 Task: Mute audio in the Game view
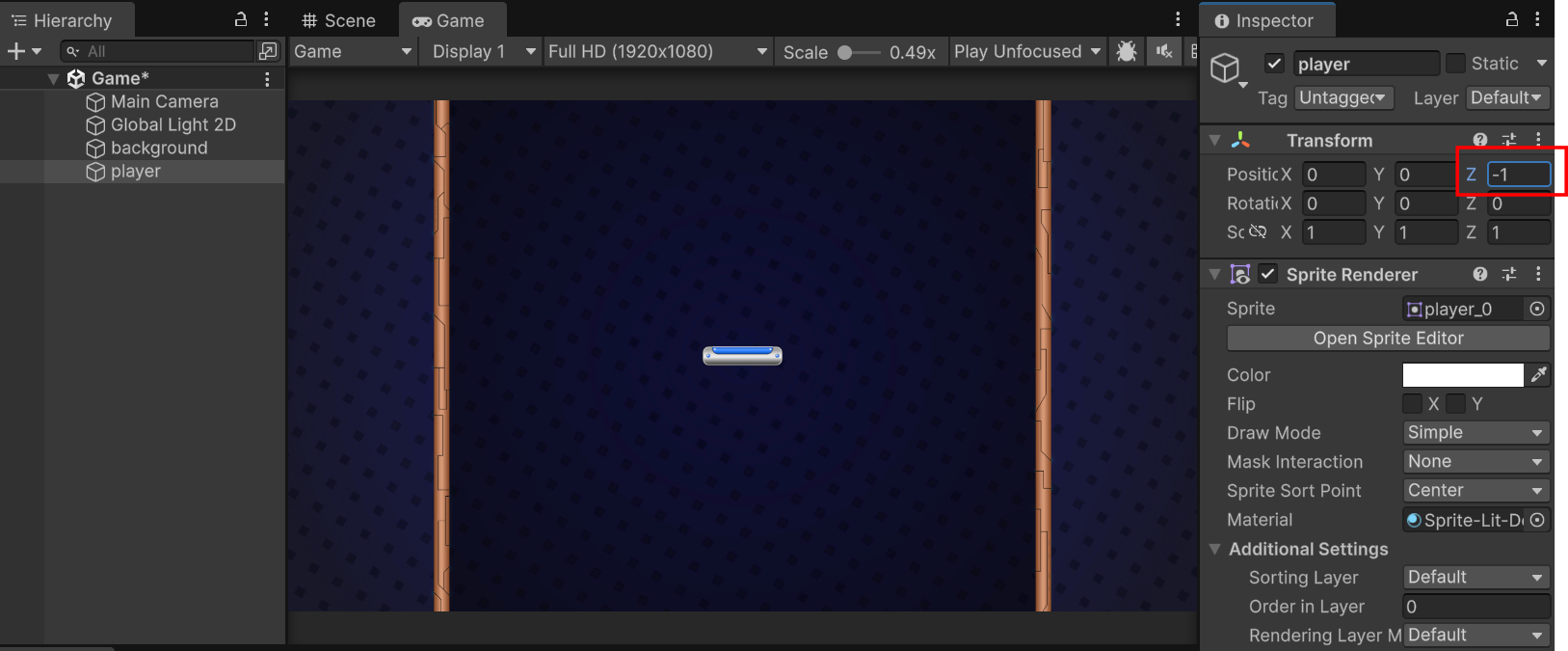(1164, 51)
